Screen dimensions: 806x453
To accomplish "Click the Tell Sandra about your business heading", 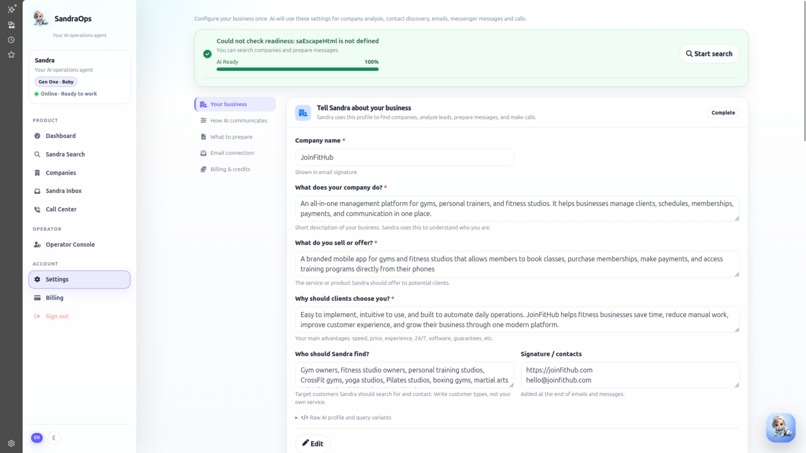I will click(x=364, y=108).
